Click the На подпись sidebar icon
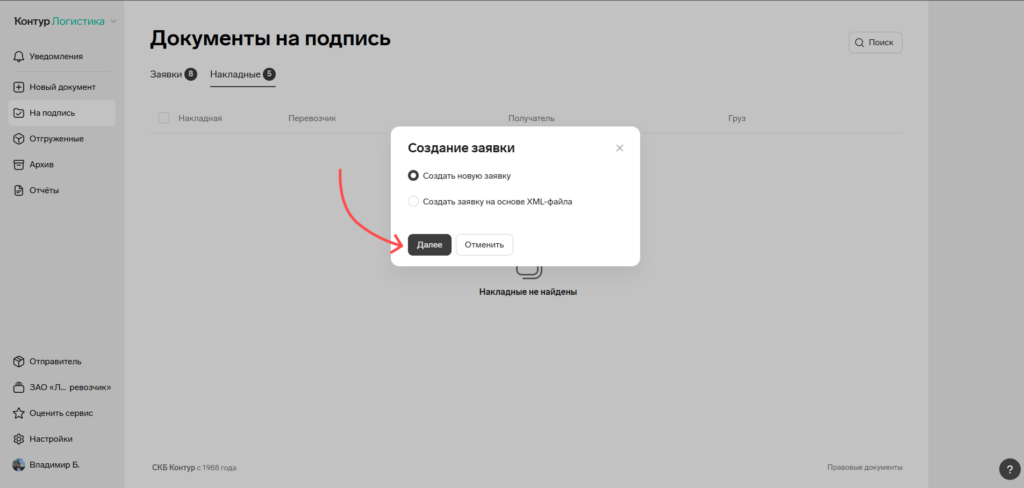Screen dimensions: 1024x488 click(19, 113)
